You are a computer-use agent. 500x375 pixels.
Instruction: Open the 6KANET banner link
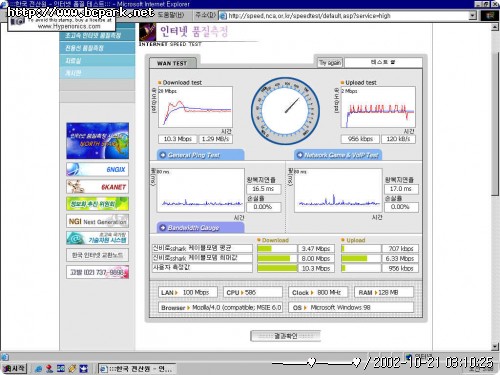(x=97, y=187)
